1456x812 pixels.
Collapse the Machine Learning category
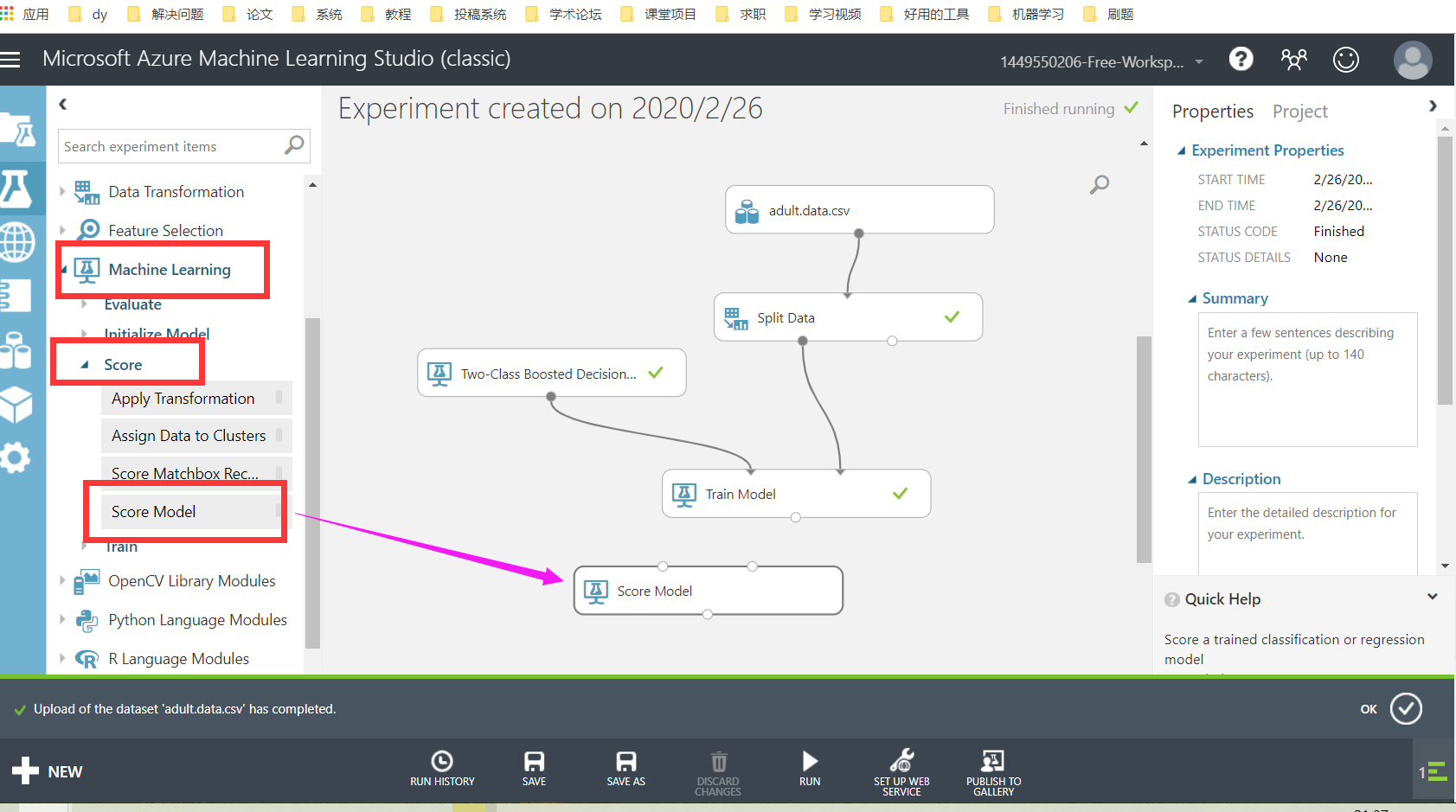tap(64, 270)
